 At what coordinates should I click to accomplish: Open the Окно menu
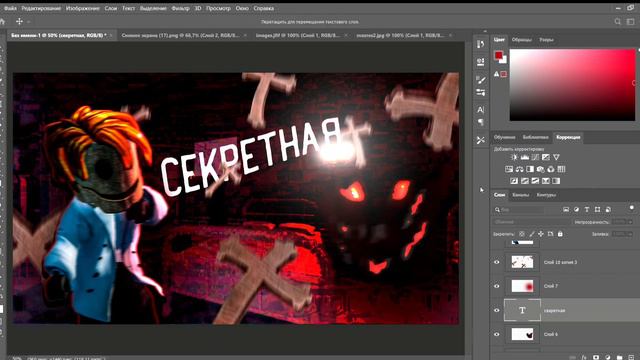click(x=242, y=8)
